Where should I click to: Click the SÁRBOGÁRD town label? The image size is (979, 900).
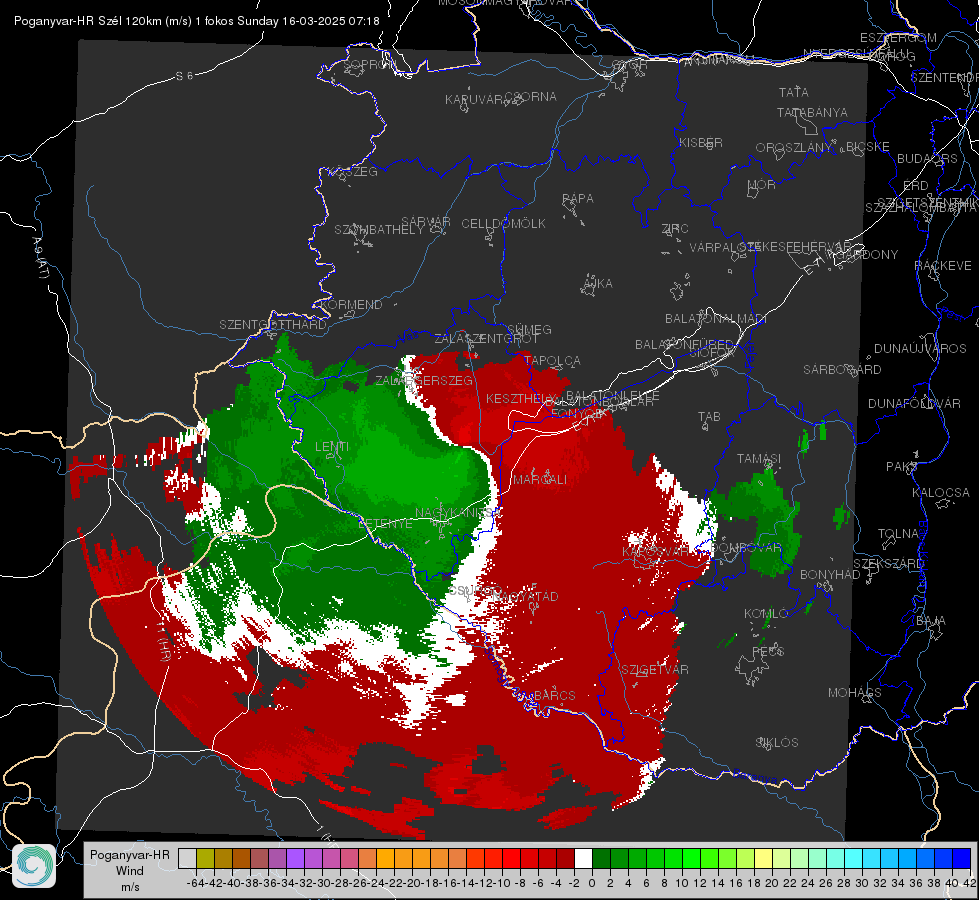[x=842, y=370]
